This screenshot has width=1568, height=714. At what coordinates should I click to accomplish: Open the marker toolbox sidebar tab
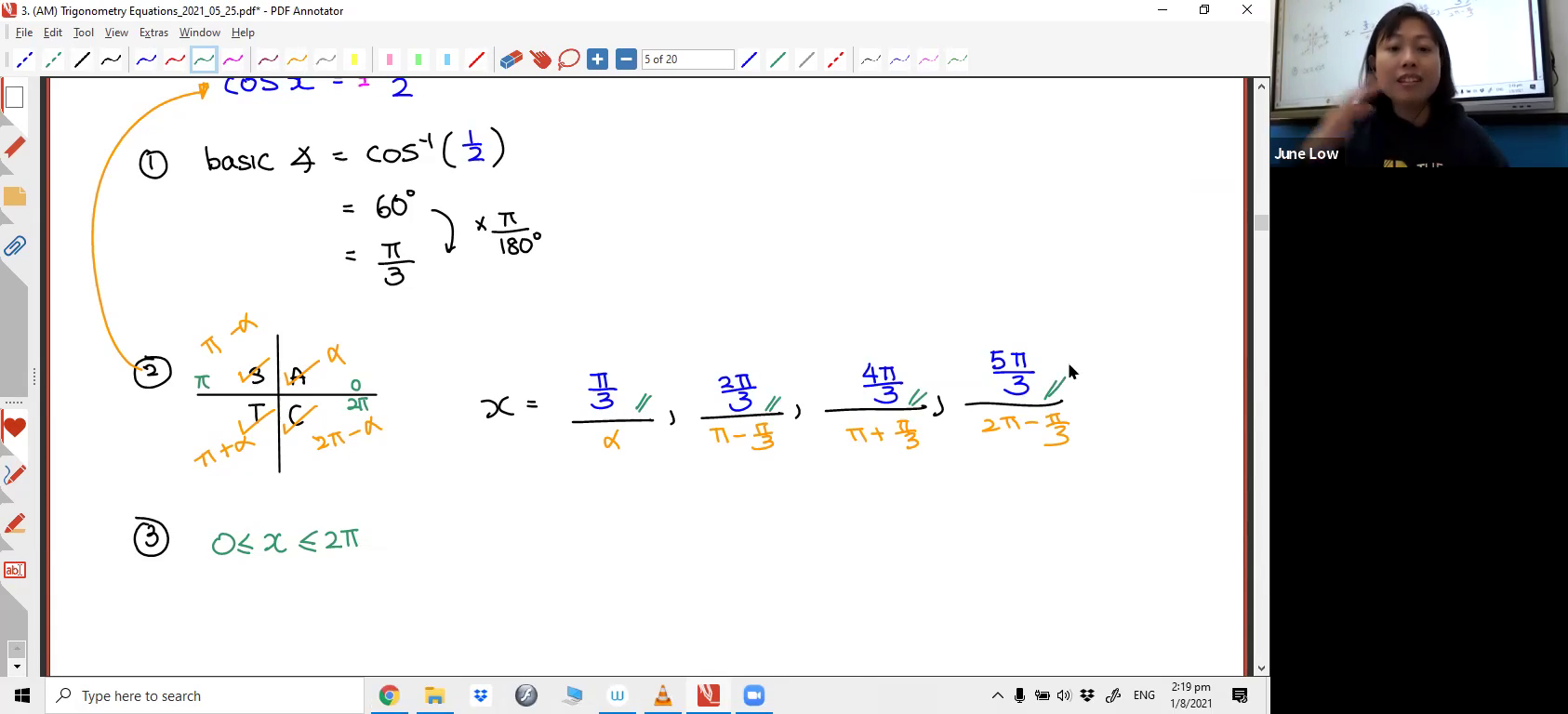pos(14,523)
